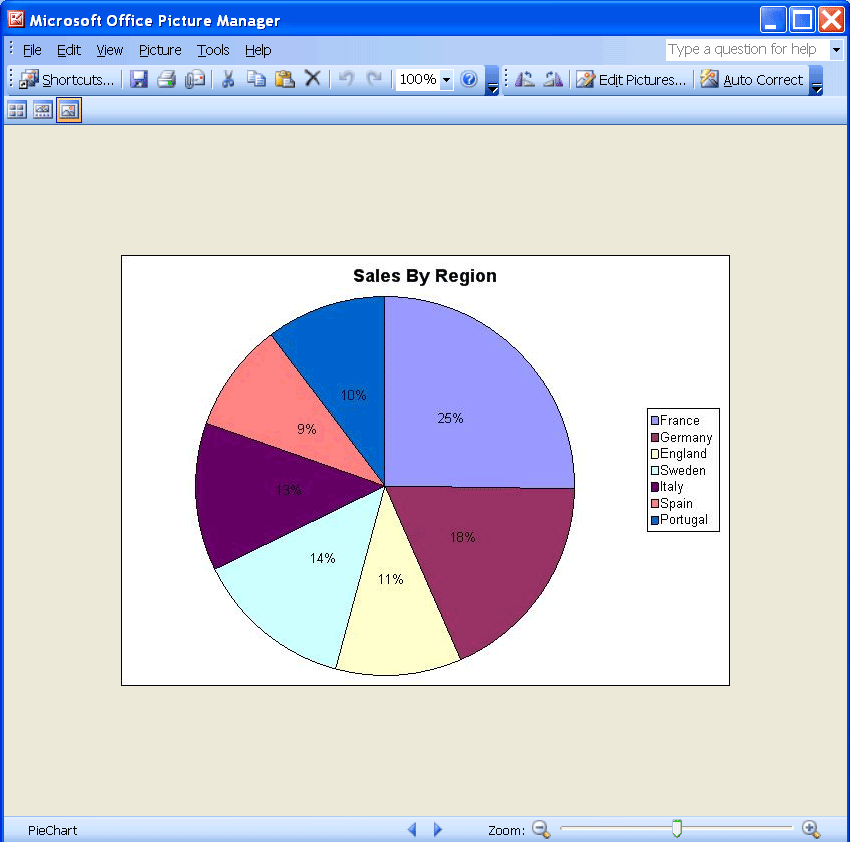Click the Save icon in the toolbar

[x=139, y=80]
